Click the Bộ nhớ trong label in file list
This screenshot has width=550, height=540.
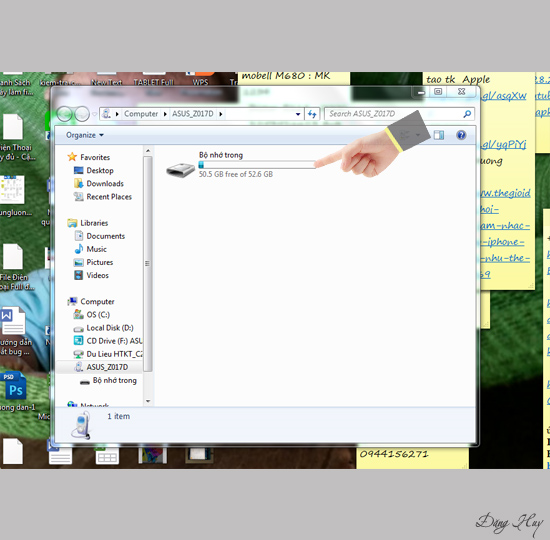(221, 155)
